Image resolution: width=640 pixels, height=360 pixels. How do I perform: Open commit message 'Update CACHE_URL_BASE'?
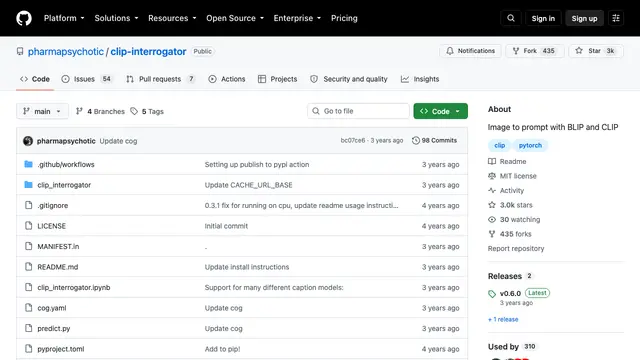(249, 185)
